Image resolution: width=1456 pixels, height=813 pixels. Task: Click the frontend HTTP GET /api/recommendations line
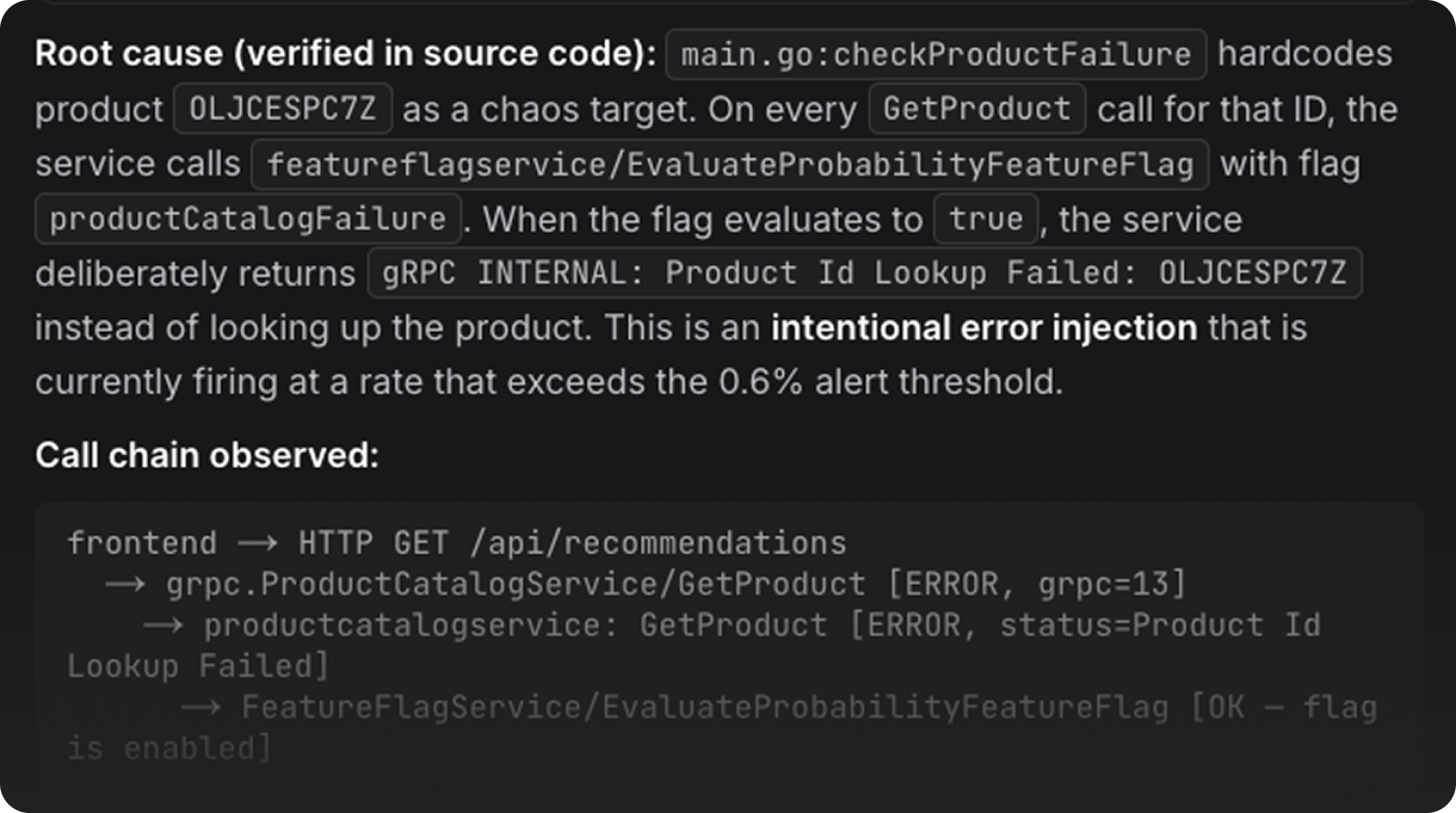pyautogui.click(x=457, y=544)
